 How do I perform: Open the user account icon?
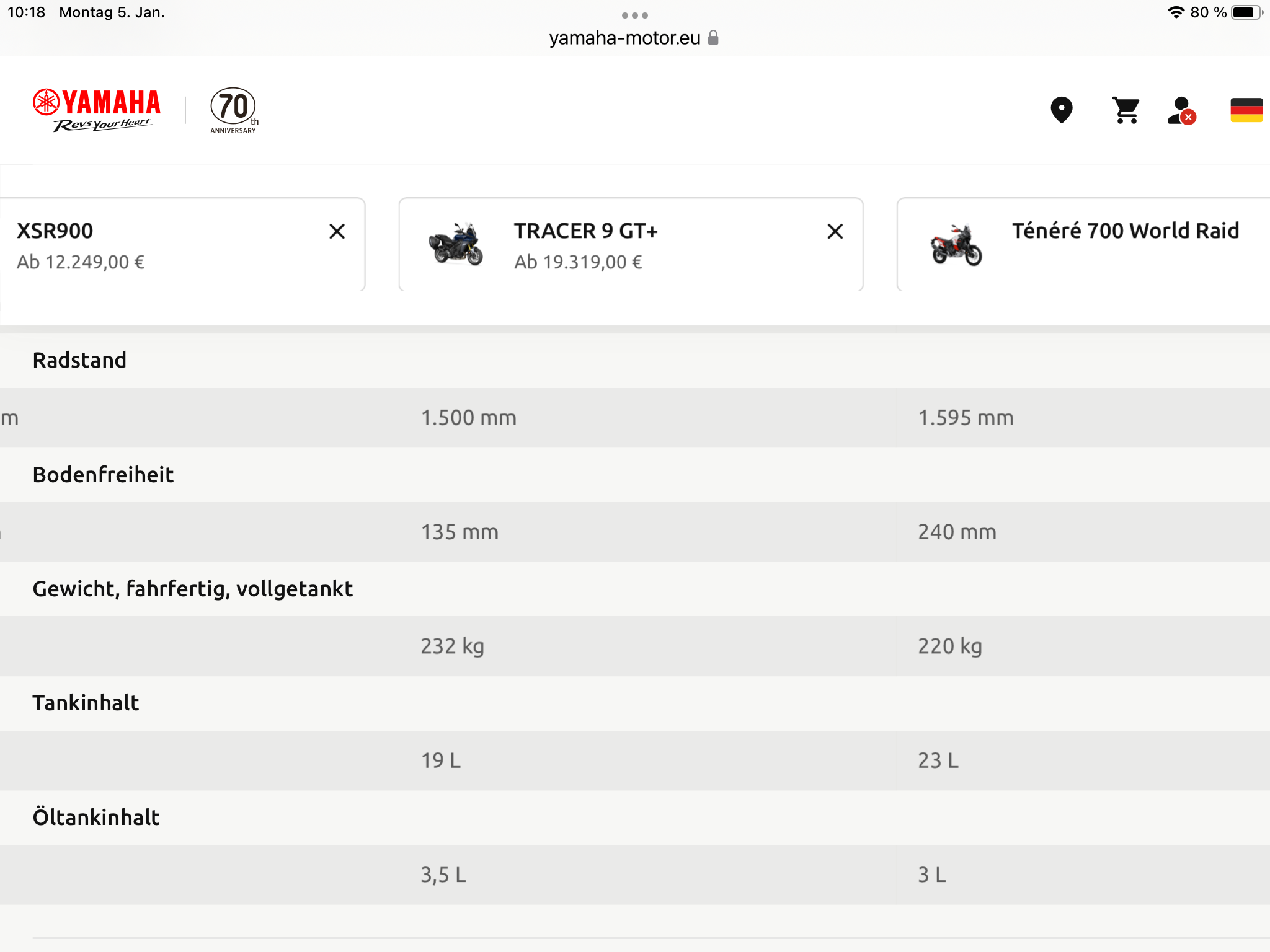tap(1181, 110)
